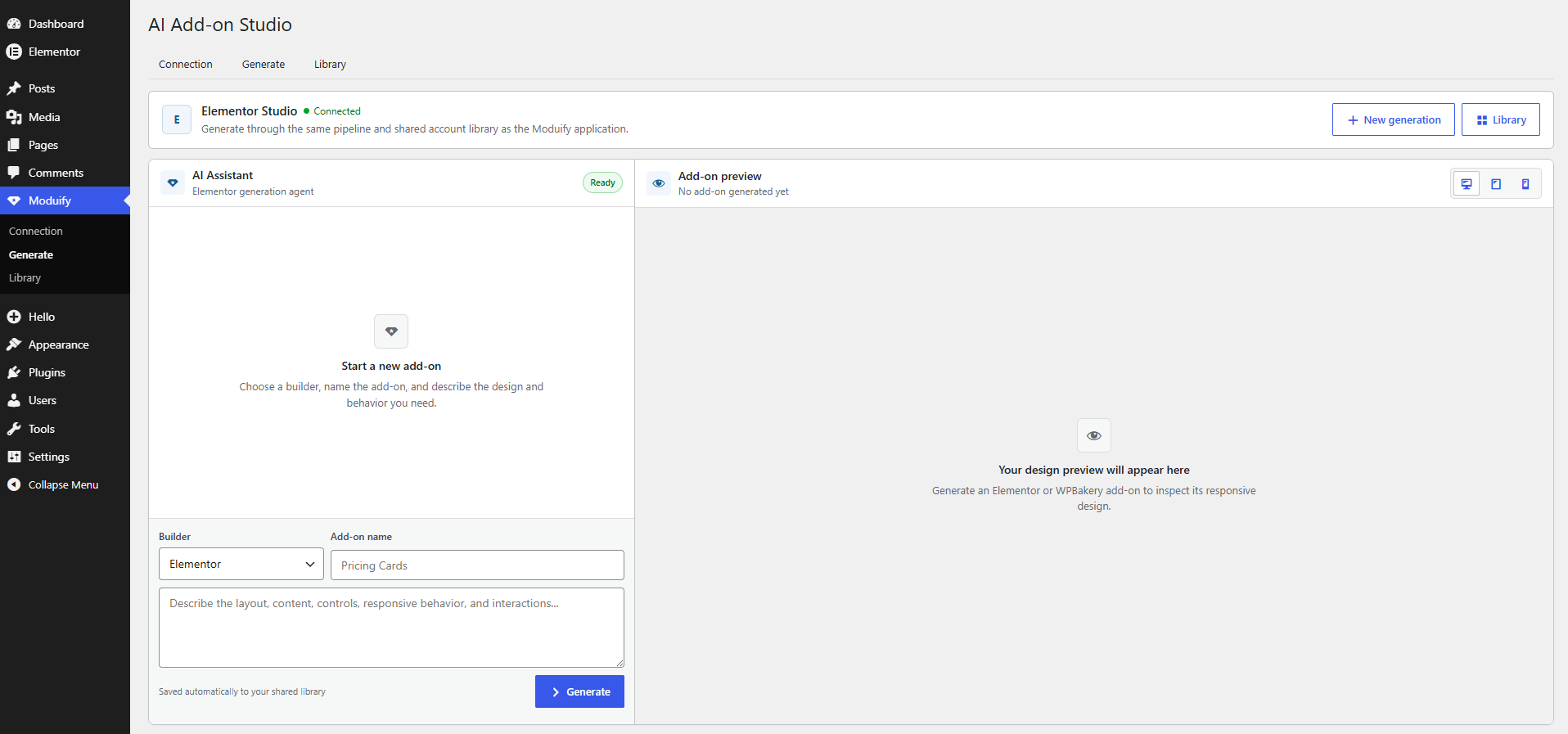The width and height of the screenshot is (1568, 734).
Task: Open Appearance in the sidebar
Action: pos(65,344)
